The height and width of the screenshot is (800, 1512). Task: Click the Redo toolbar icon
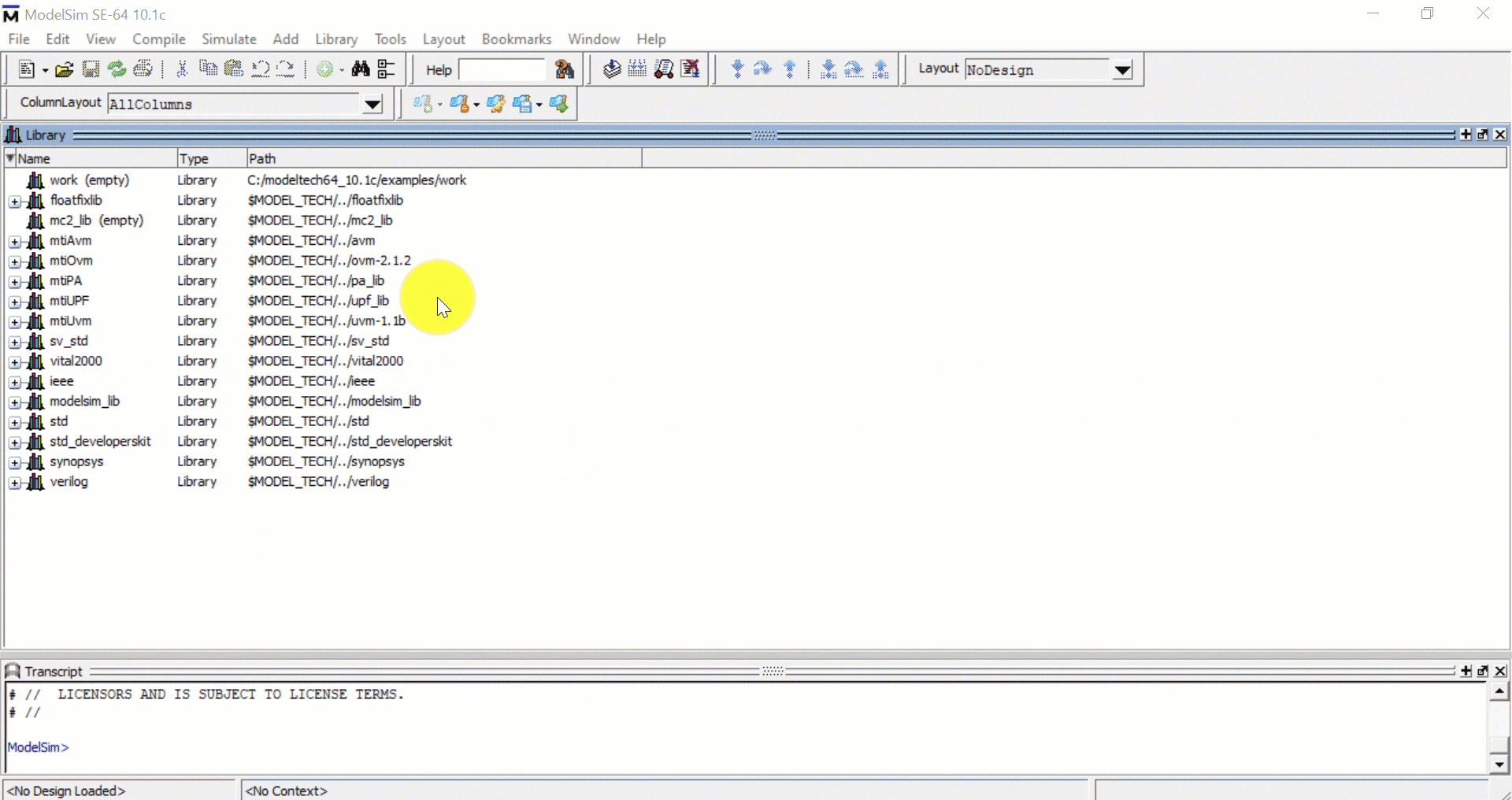[x=286, y=69]
